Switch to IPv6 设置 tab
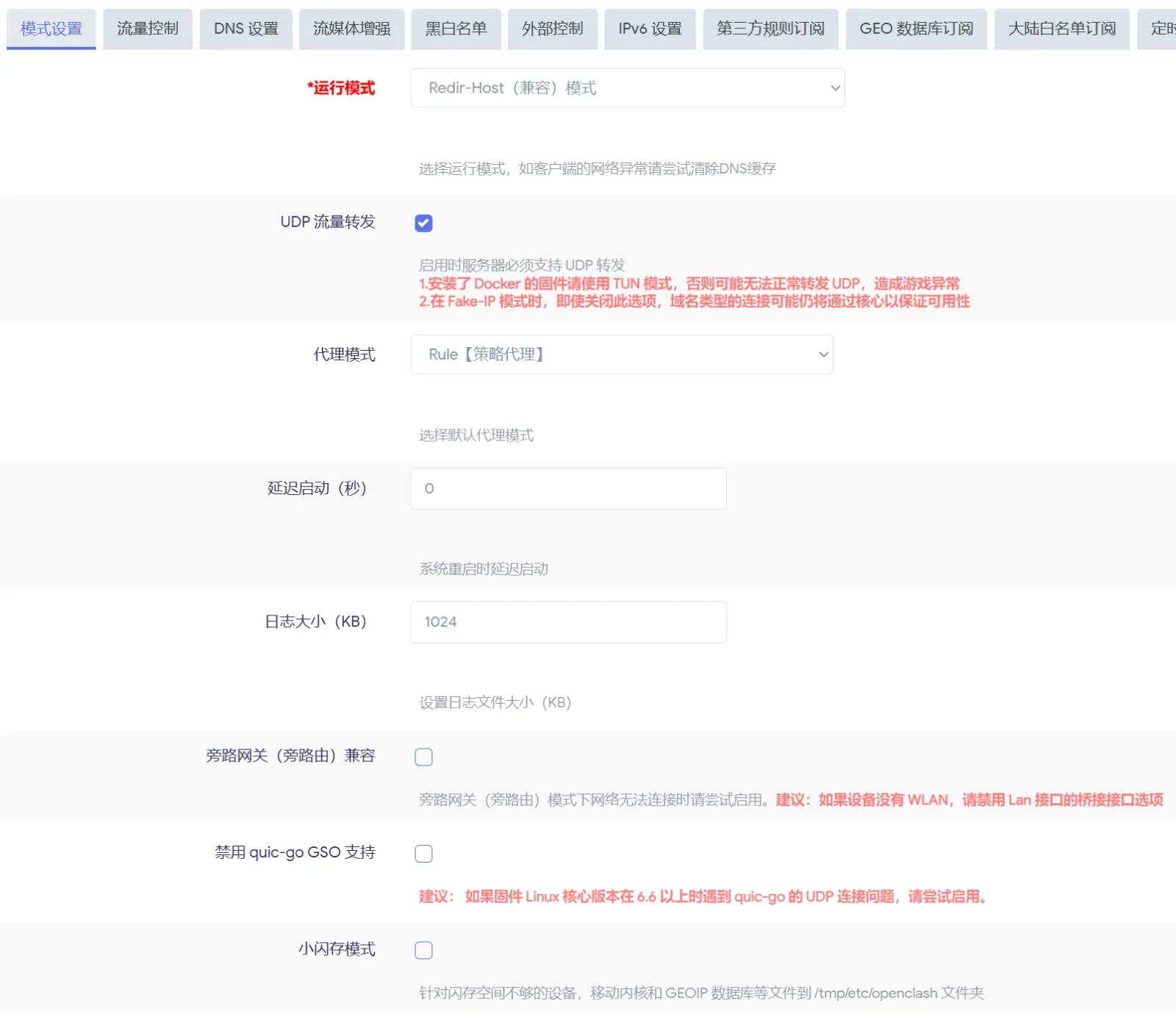1176x1028 pixels. click(x=650, y=29)
